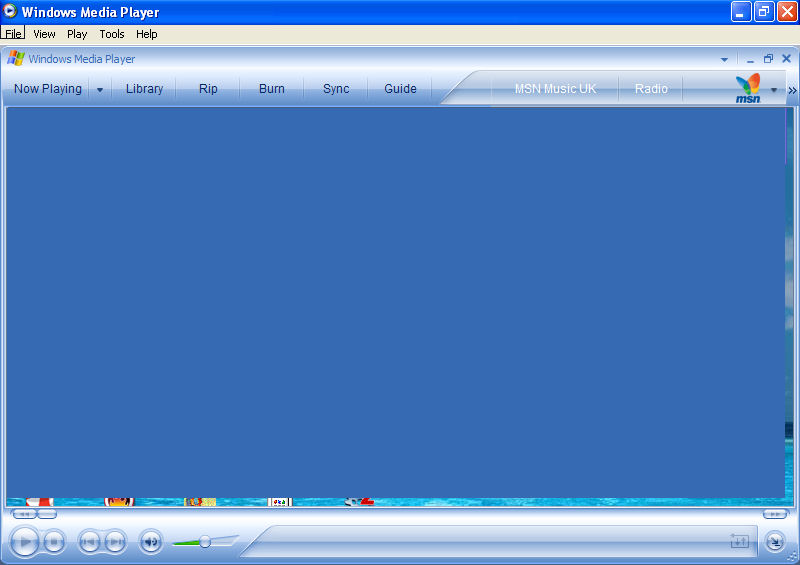This screenshot has height=565, width=800.
Task: Click the rewind button on the seek bar
Action: click(24, 513)
